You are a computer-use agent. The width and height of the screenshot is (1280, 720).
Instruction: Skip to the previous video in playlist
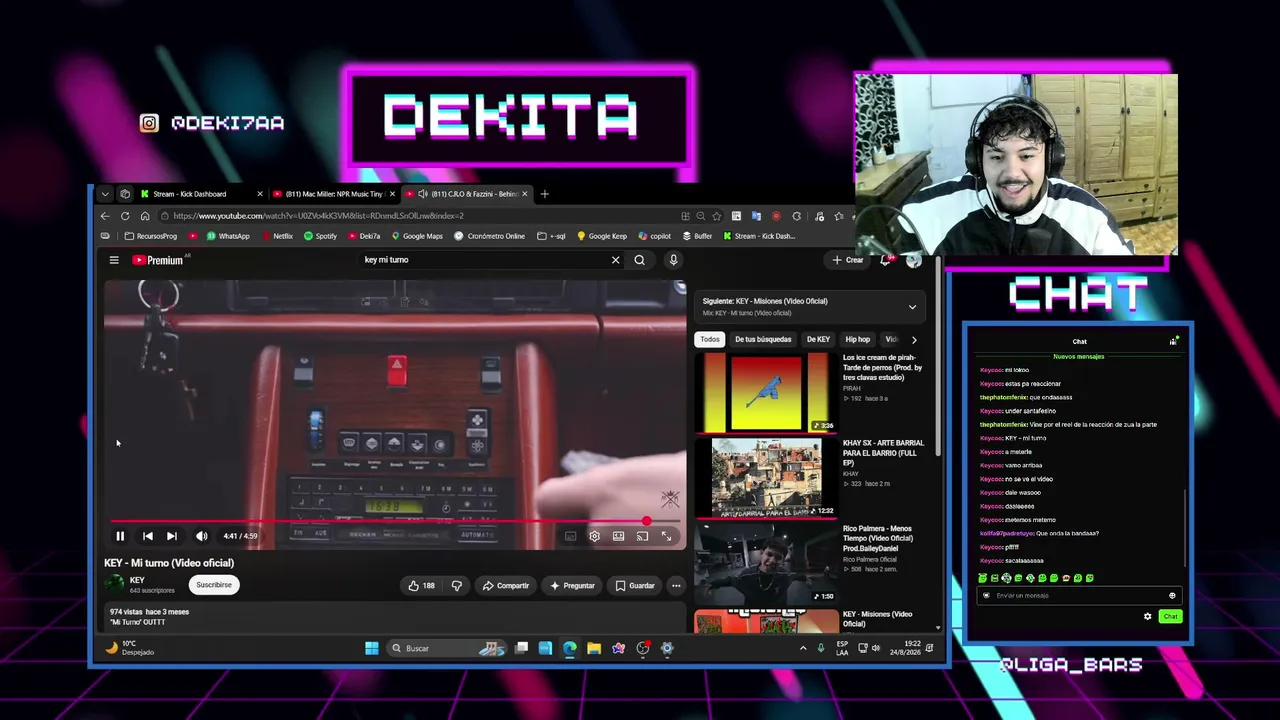(147, 536)
